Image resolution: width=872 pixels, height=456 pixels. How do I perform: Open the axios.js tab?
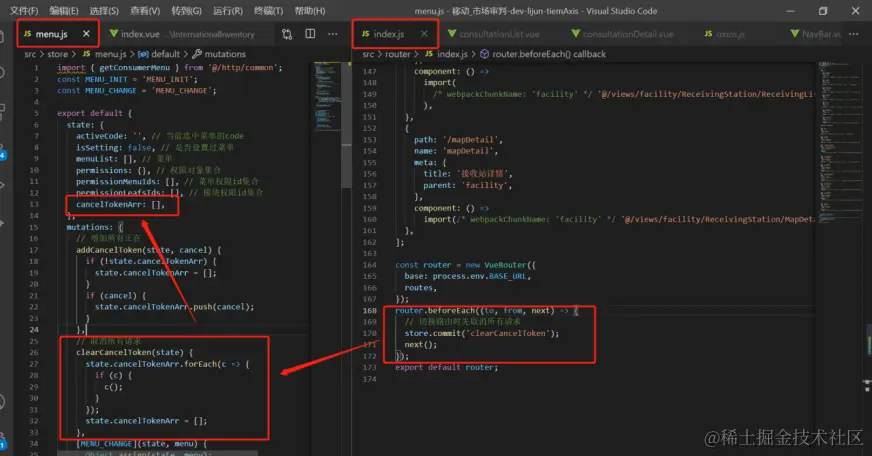pos(724,34)
